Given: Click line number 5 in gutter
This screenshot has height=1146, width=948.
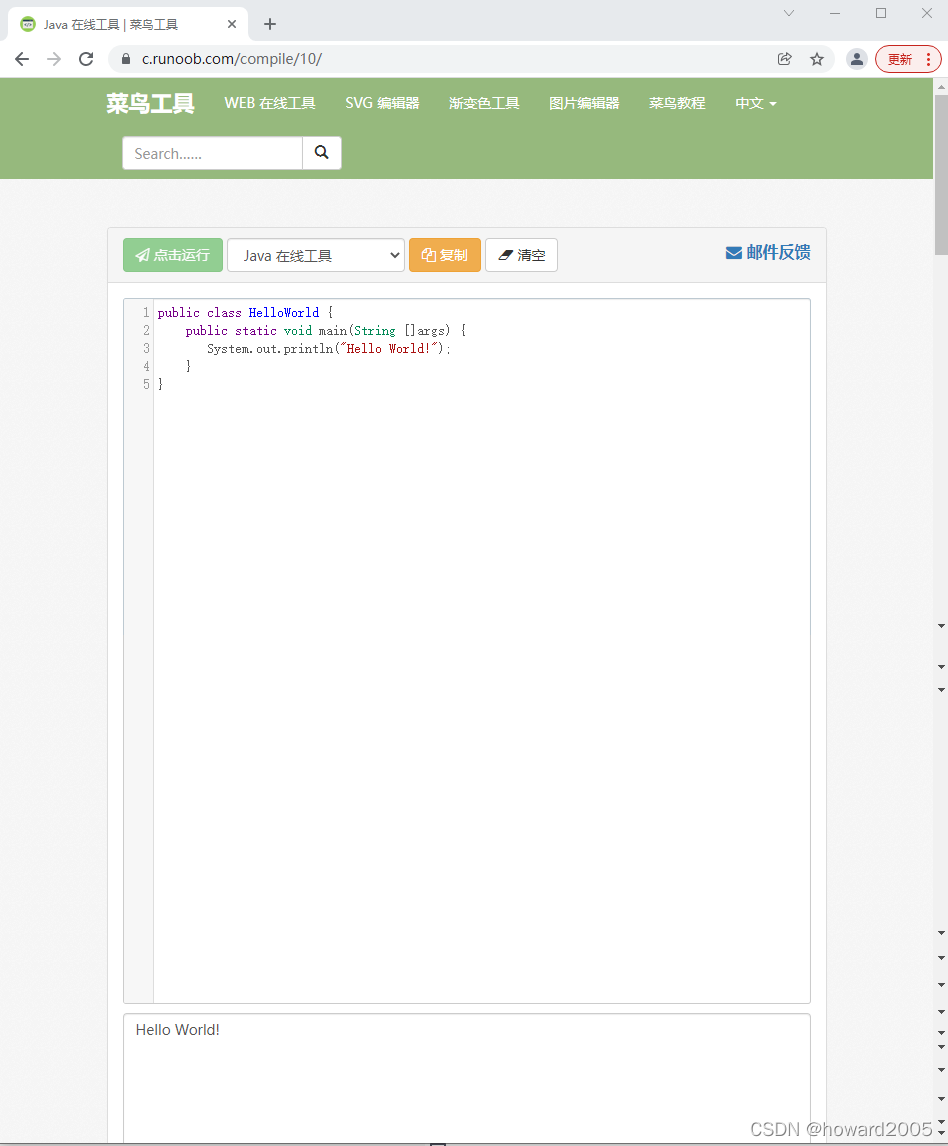Looking at the screenshot, I should tap(146, 384).
